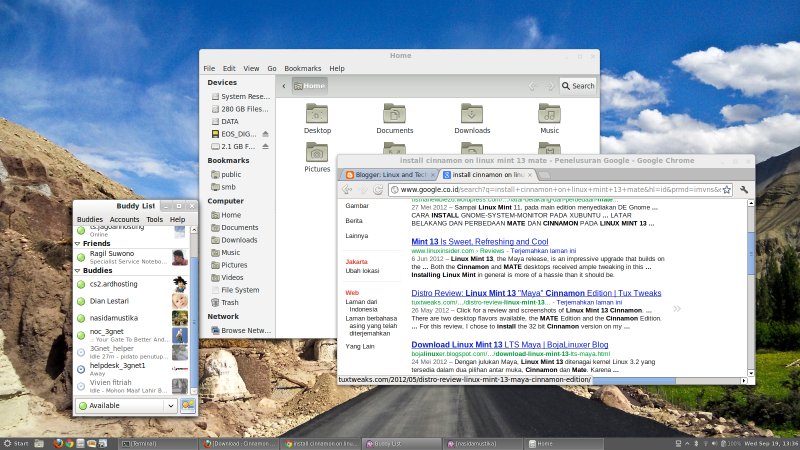Collapse the Buddies group in Buddy List
Image resolution: width=800 pixels, height=450 pixels.
pyautogui.click(x=78, y=271)
